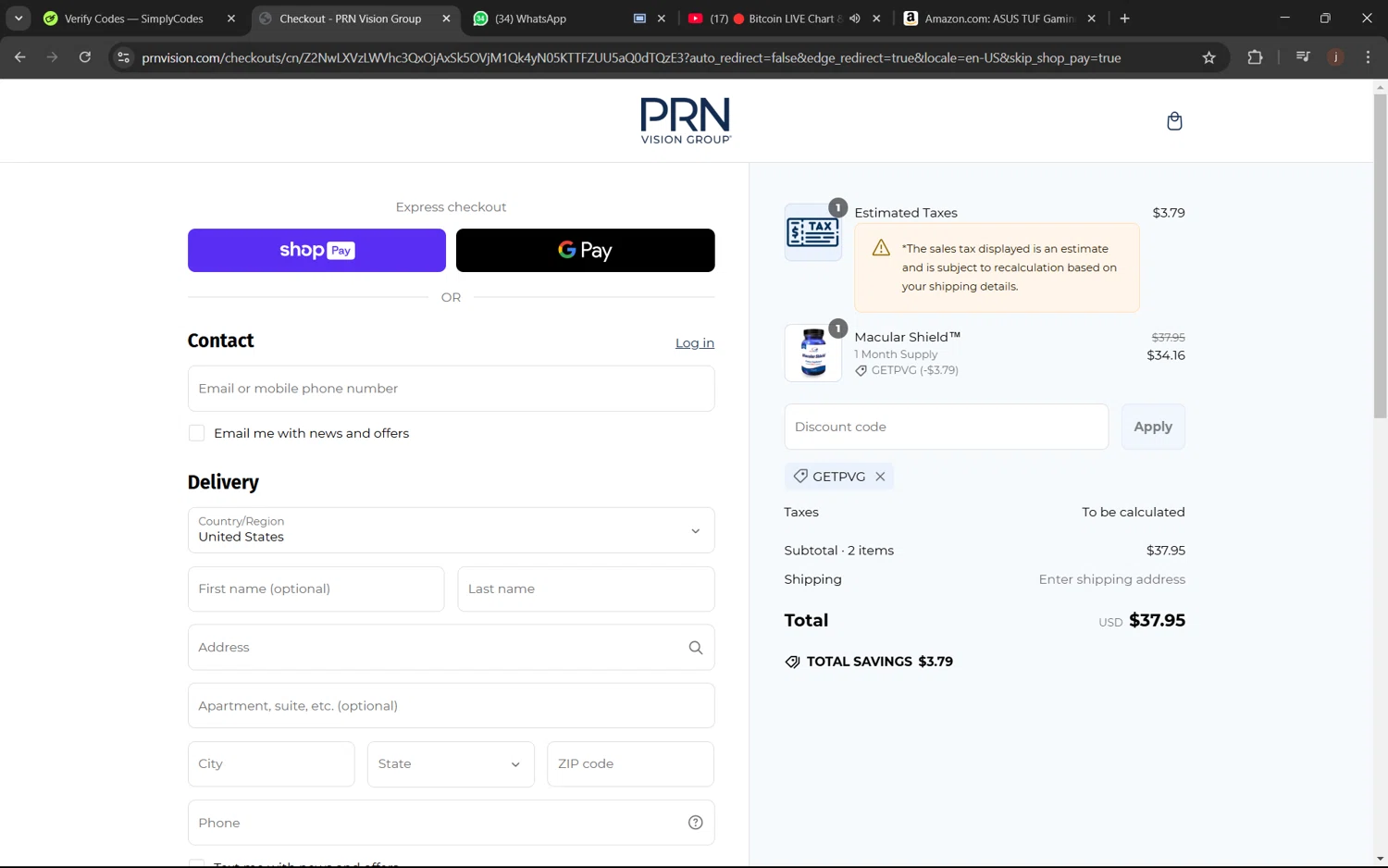1388x868 pixels.
Task: Close the Verify Codes SimplyCodes tab
Action: click(x=231, y=19)
